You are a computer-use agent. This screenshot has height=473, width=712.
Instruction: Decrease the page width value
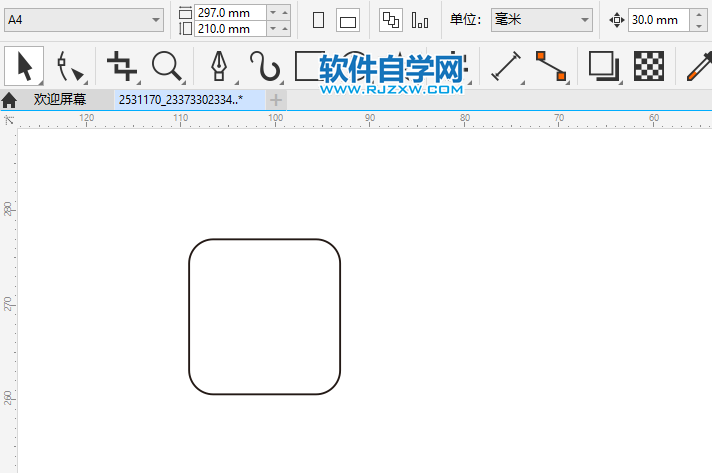[x=273, y=13]
